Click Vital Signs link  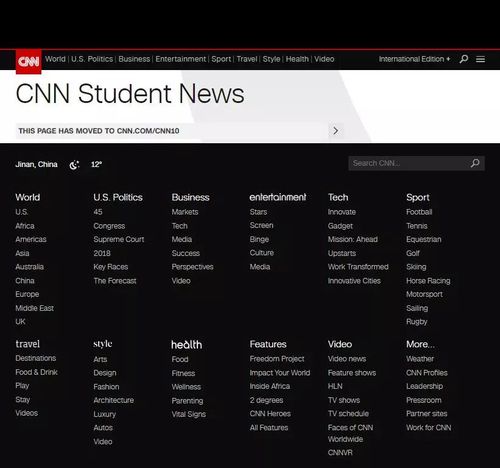[x=189, y=414]
